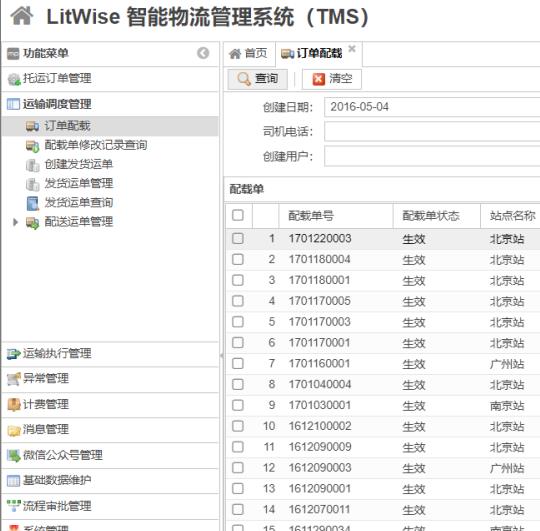Toggle the select-all checkbox in table header
540x531 pixels.
tap(238, 215)
